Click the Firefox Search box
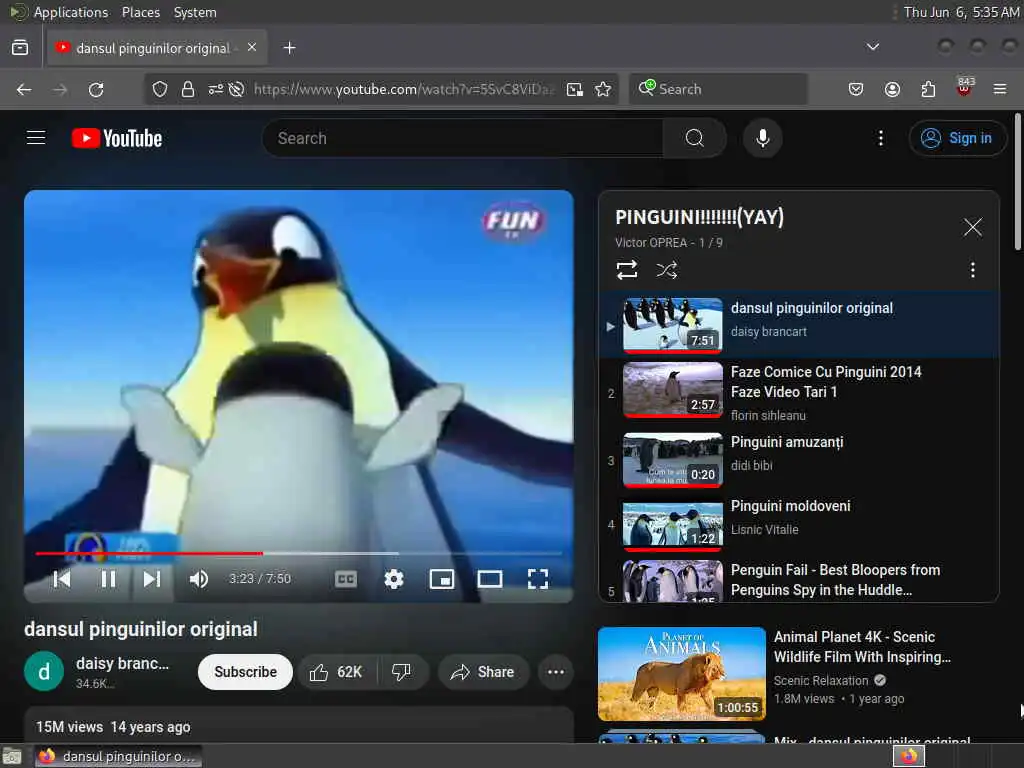1024x768 pixels. tap(718, 89)
